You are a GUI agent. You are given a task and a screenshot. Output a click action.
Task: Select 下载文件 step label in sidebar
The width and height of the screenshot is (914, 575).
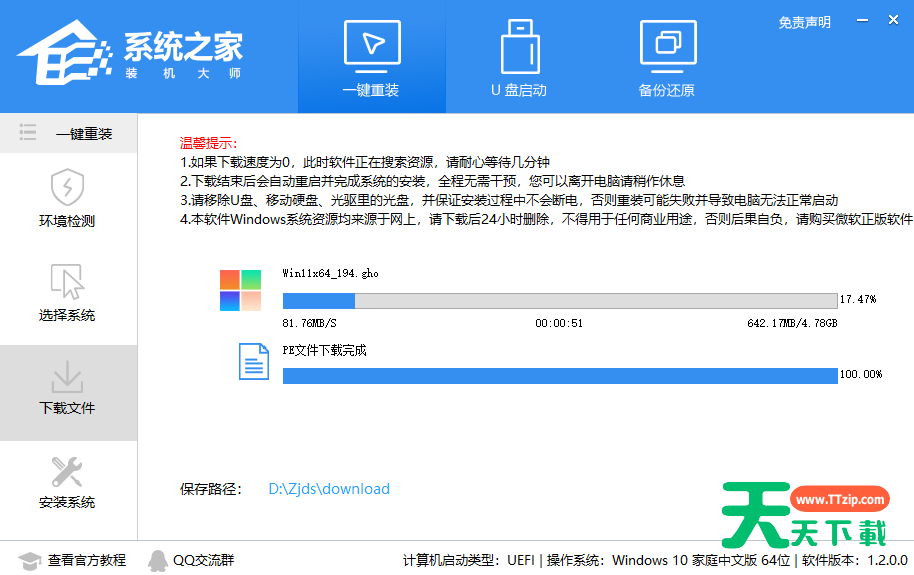tap(67, 408)
